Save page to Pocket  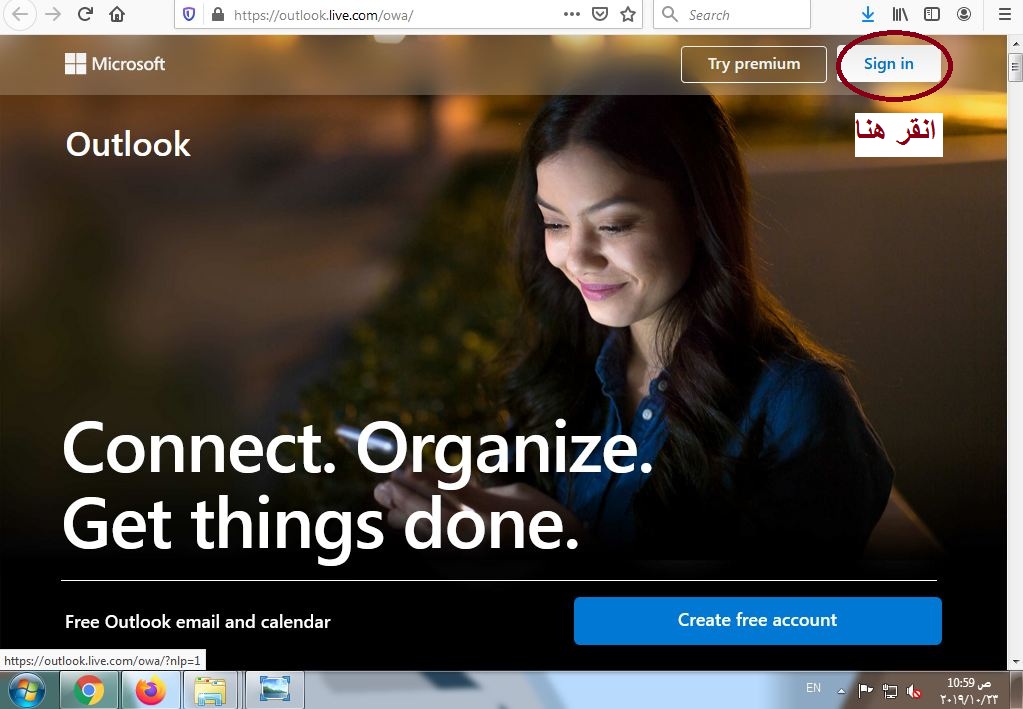[600, 15]
